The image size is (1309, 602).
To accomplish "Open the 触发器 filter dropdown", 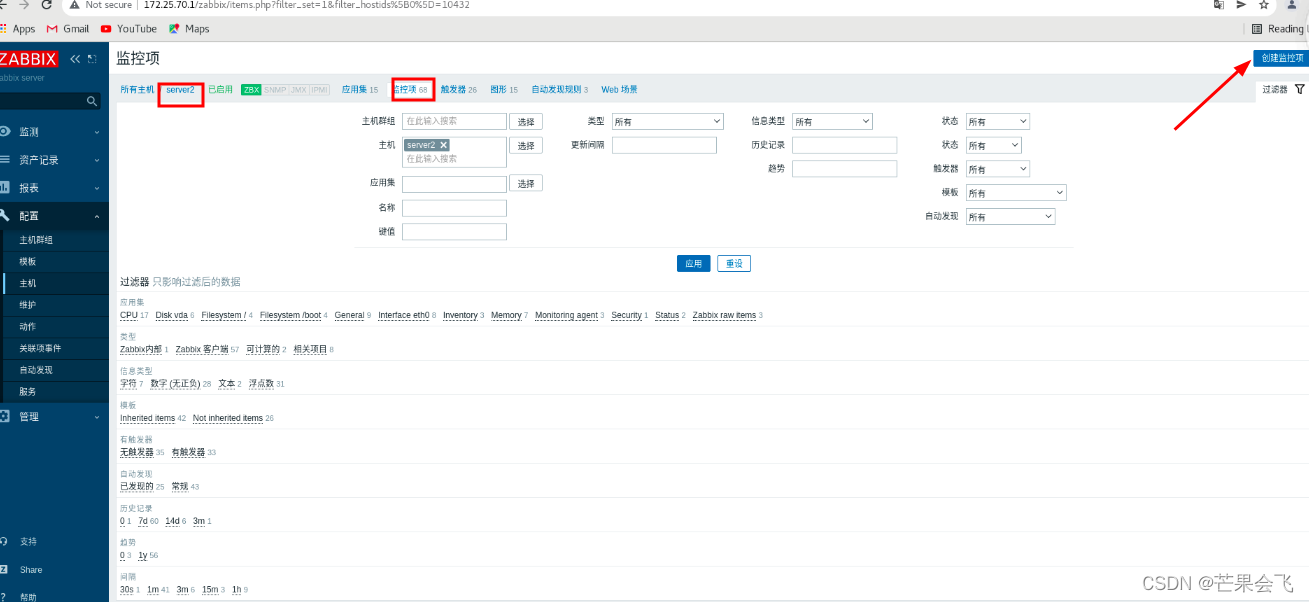I will pos(997,169).
